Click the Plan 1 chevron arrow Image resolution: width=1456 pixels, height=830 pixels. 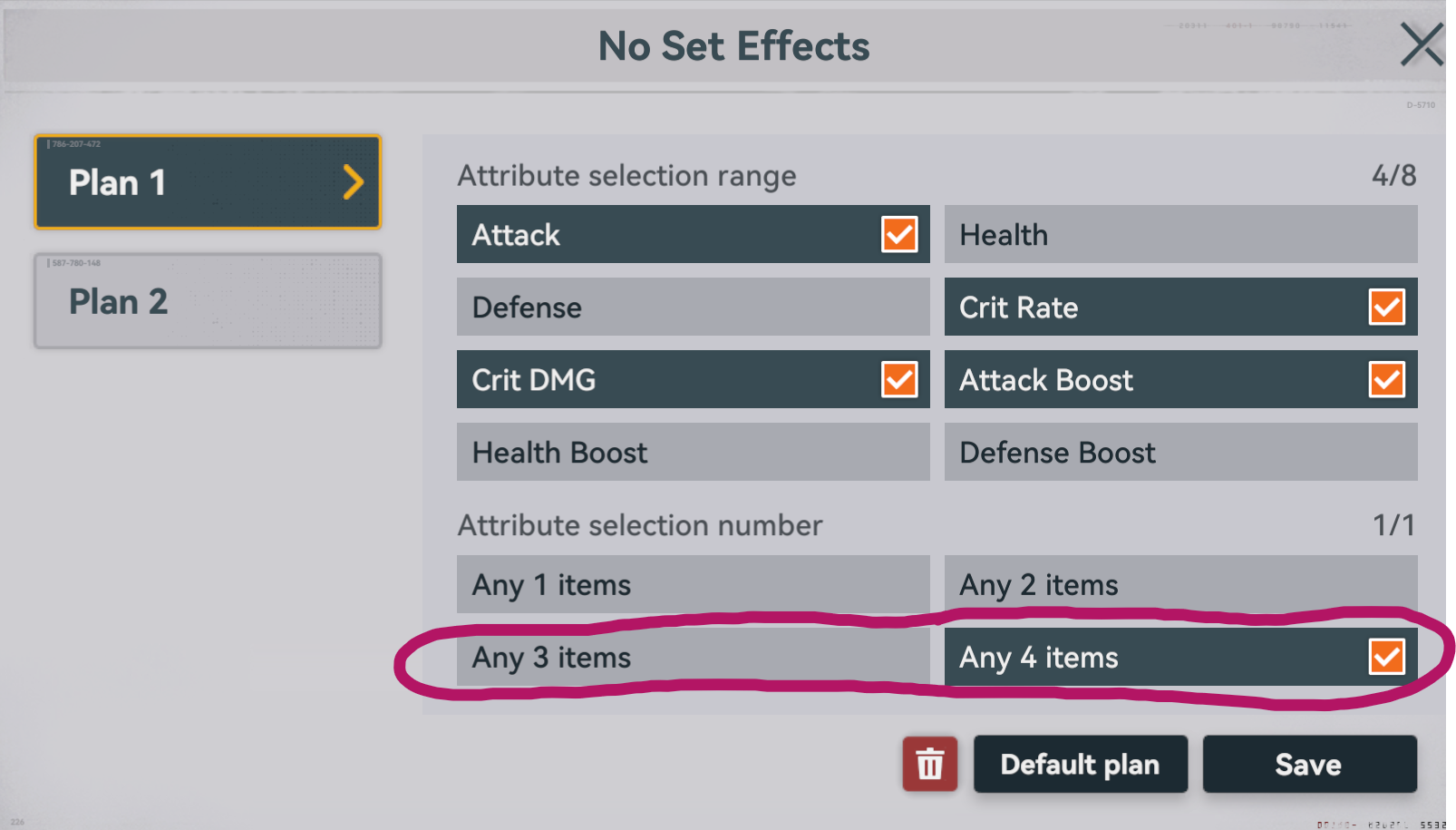click(x=354, y=182)
